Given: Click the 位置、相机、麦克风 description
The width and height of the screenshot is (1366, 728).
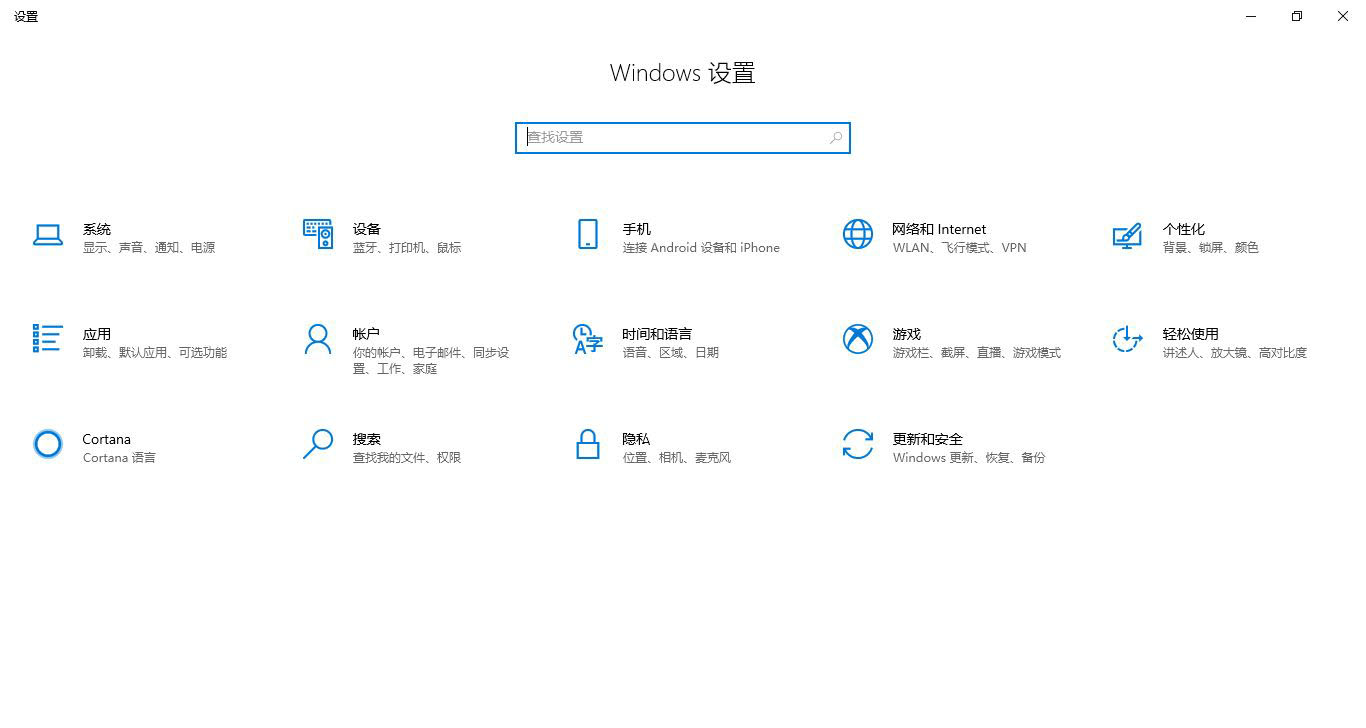Looking at the screenshot, I should 677,458.
